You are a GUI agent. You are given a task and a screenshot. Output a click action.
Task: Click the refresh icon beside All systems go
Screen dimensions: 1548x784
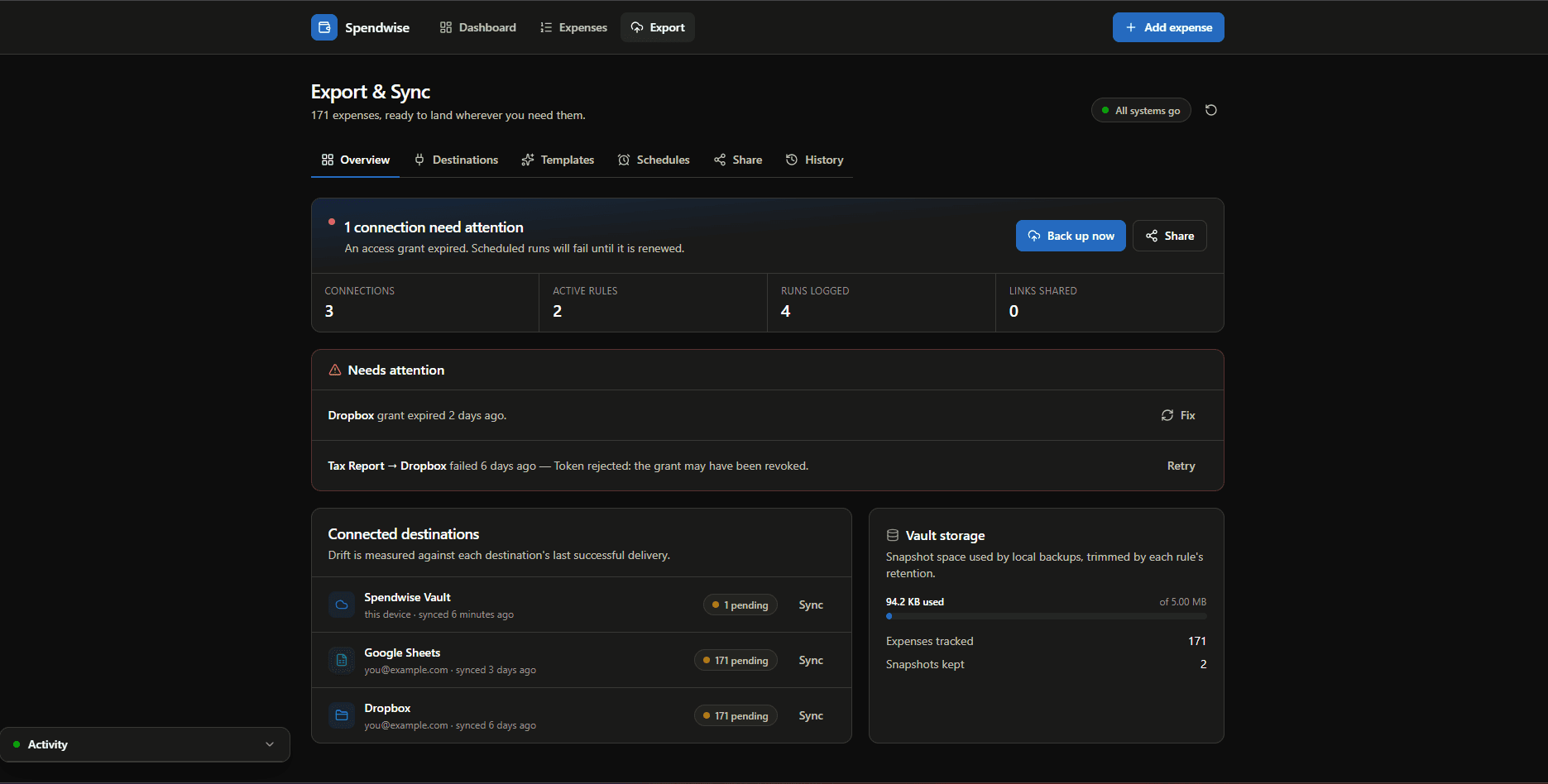(x=1211, y=110)
